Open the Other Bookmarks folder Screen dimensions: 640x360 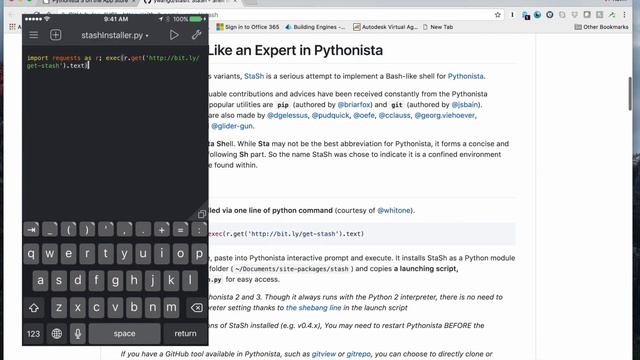[601, 27]
